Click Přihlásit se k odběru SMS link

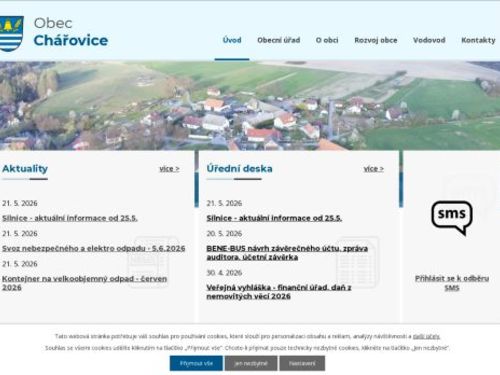(452, 283)
